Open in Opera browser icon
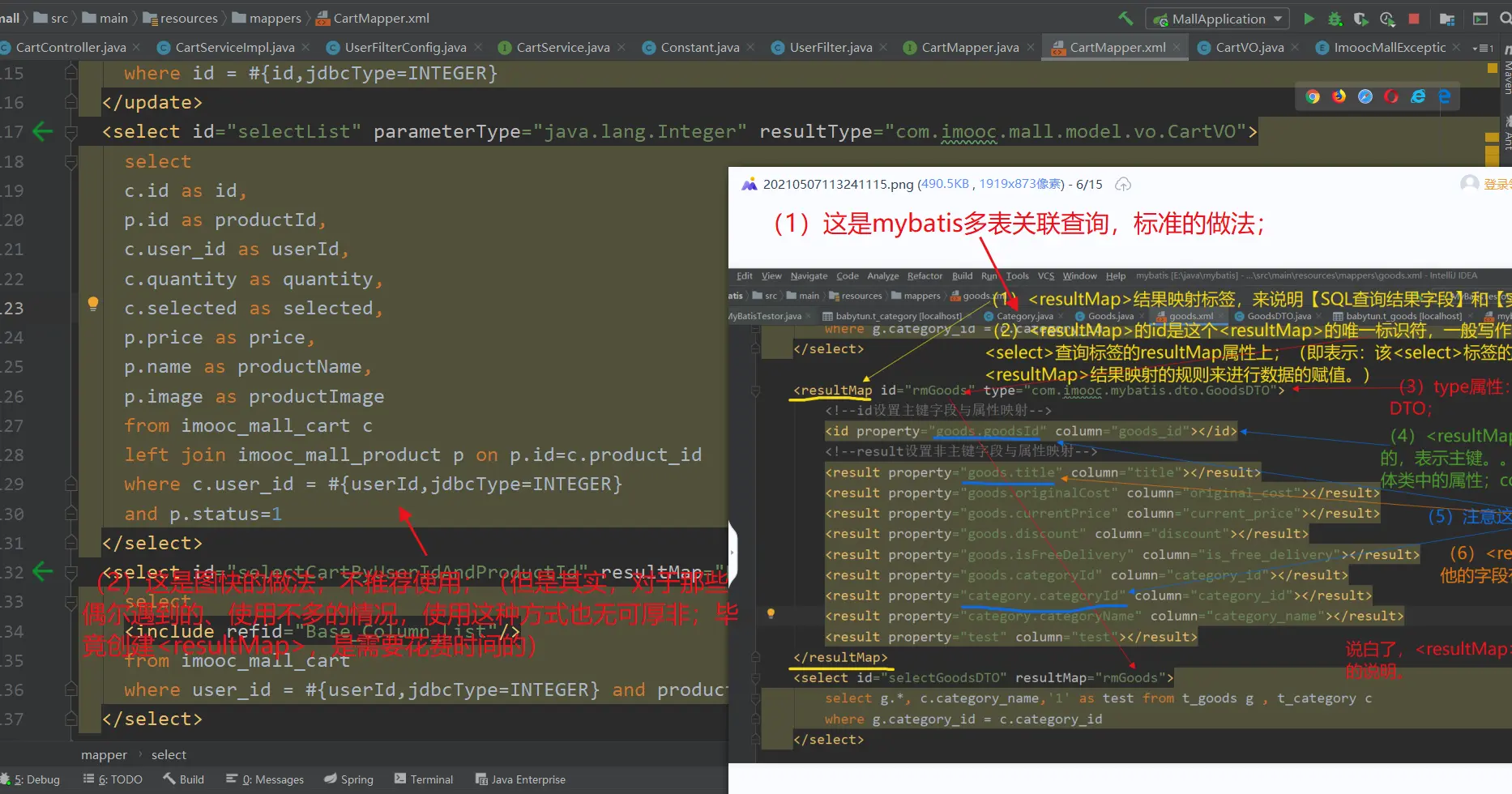The width and height of the screenshot is (1512, 794). [1391, 96]
